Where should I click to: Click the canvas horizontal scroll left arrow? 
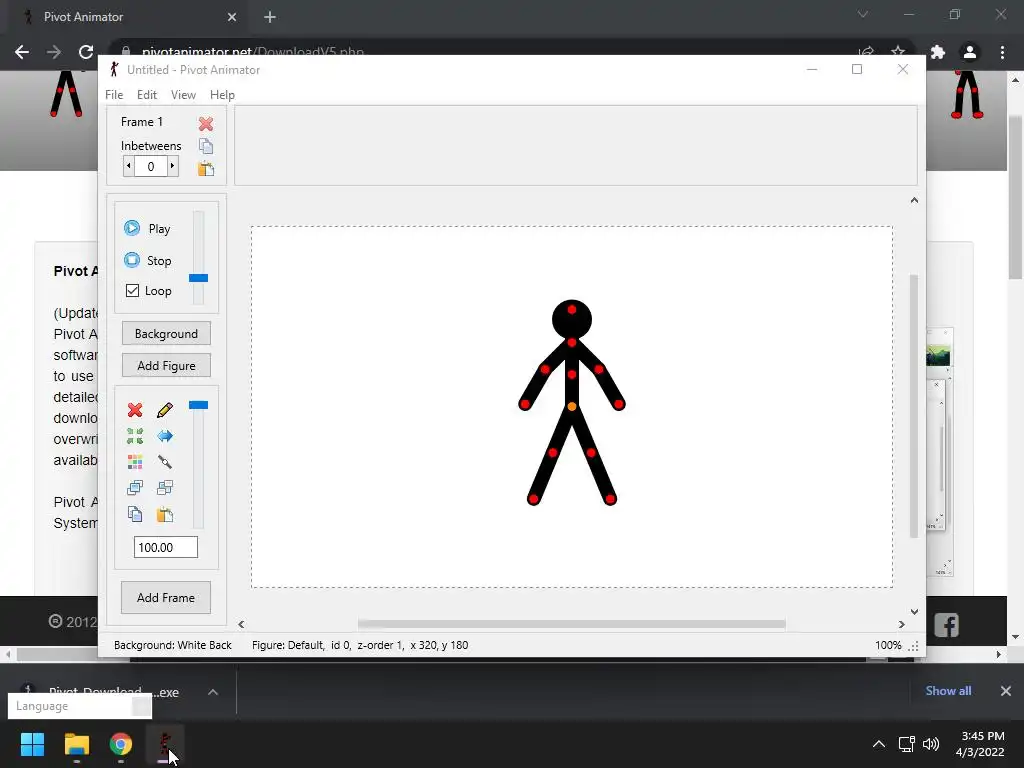coord(242,624)
